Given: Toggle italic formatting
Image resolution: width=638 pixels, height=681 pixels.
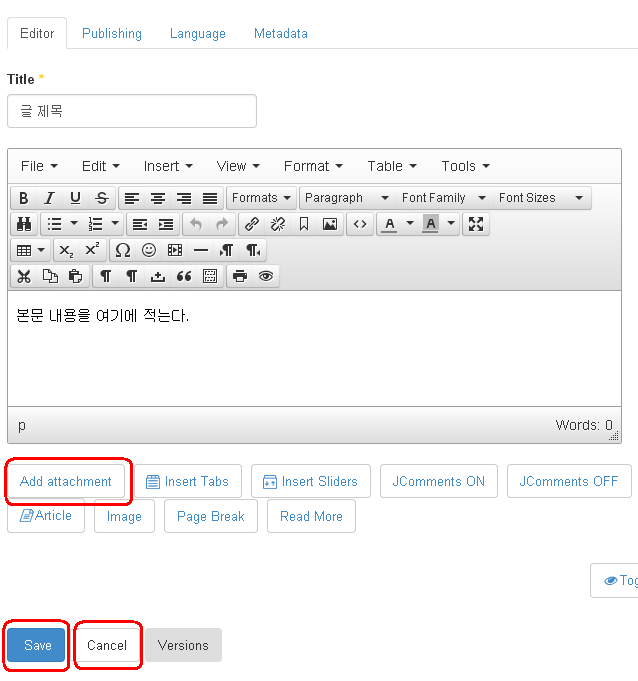Looking at the screenshot, I should [x=50, y=198].
